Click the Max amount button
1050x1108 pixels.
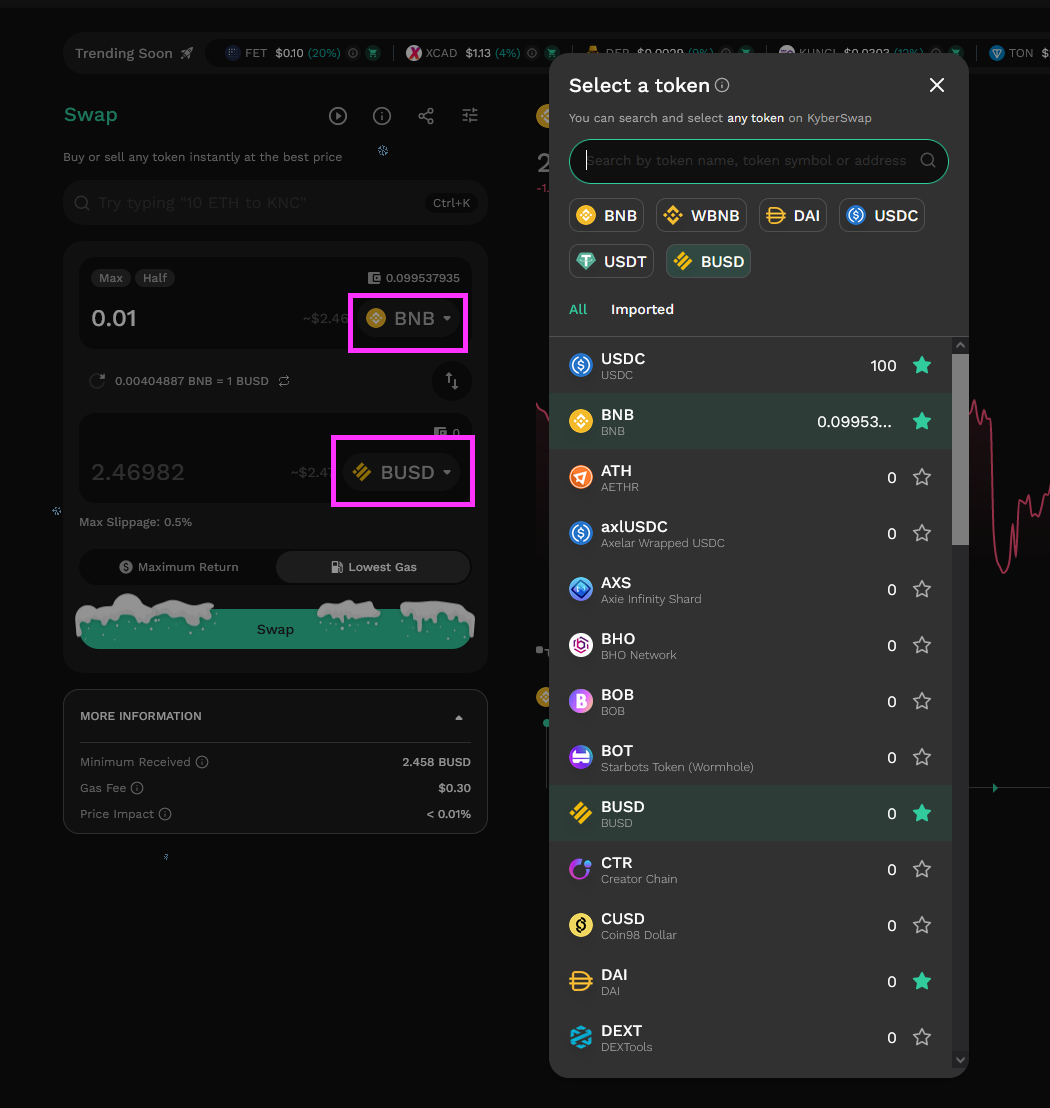(x=111, y=278)
